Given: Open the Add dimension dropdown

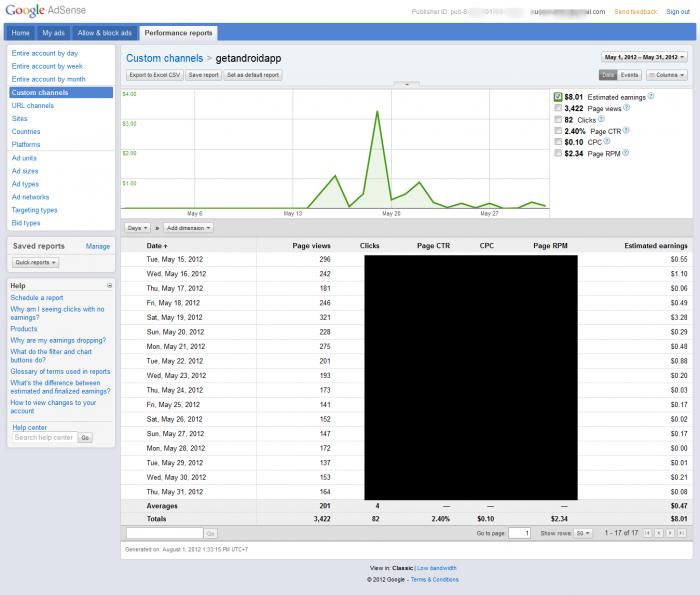Looking at the screenshot, I should pyautogui.click(x=188, y=228).
